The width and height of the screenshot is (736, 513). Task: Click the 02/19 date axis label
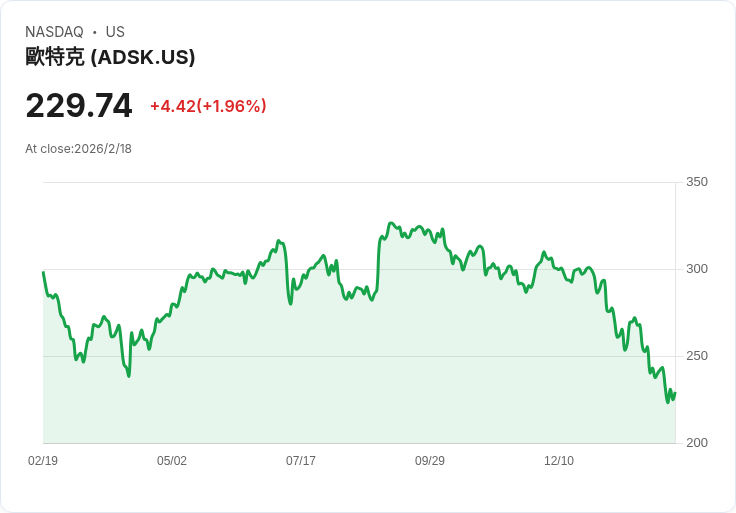[43, 460]
